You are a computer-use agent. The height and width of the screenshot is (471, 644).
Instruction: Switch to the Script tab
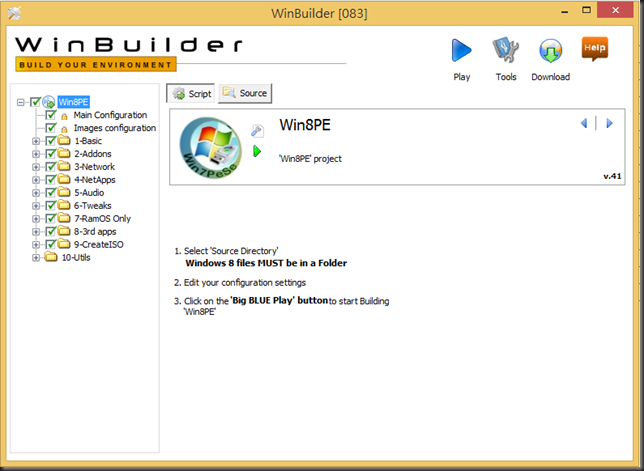191,94
